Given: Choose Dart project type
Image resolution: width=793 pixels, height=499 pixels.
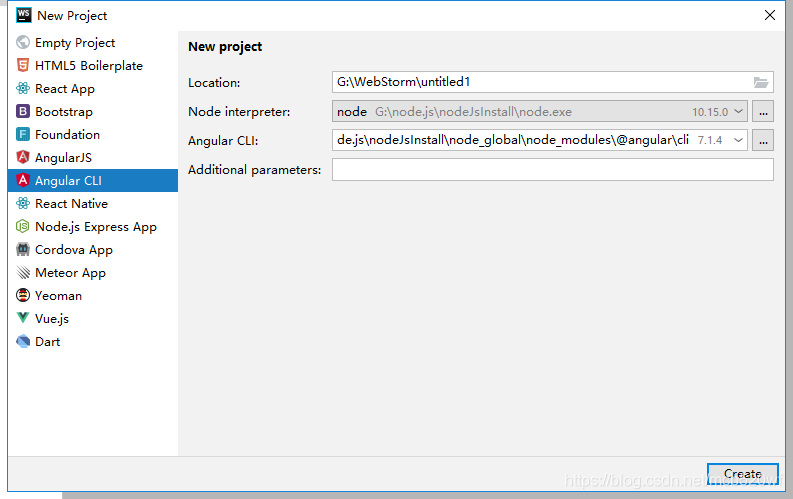Looking at the screenshot, I should (93, 341).
